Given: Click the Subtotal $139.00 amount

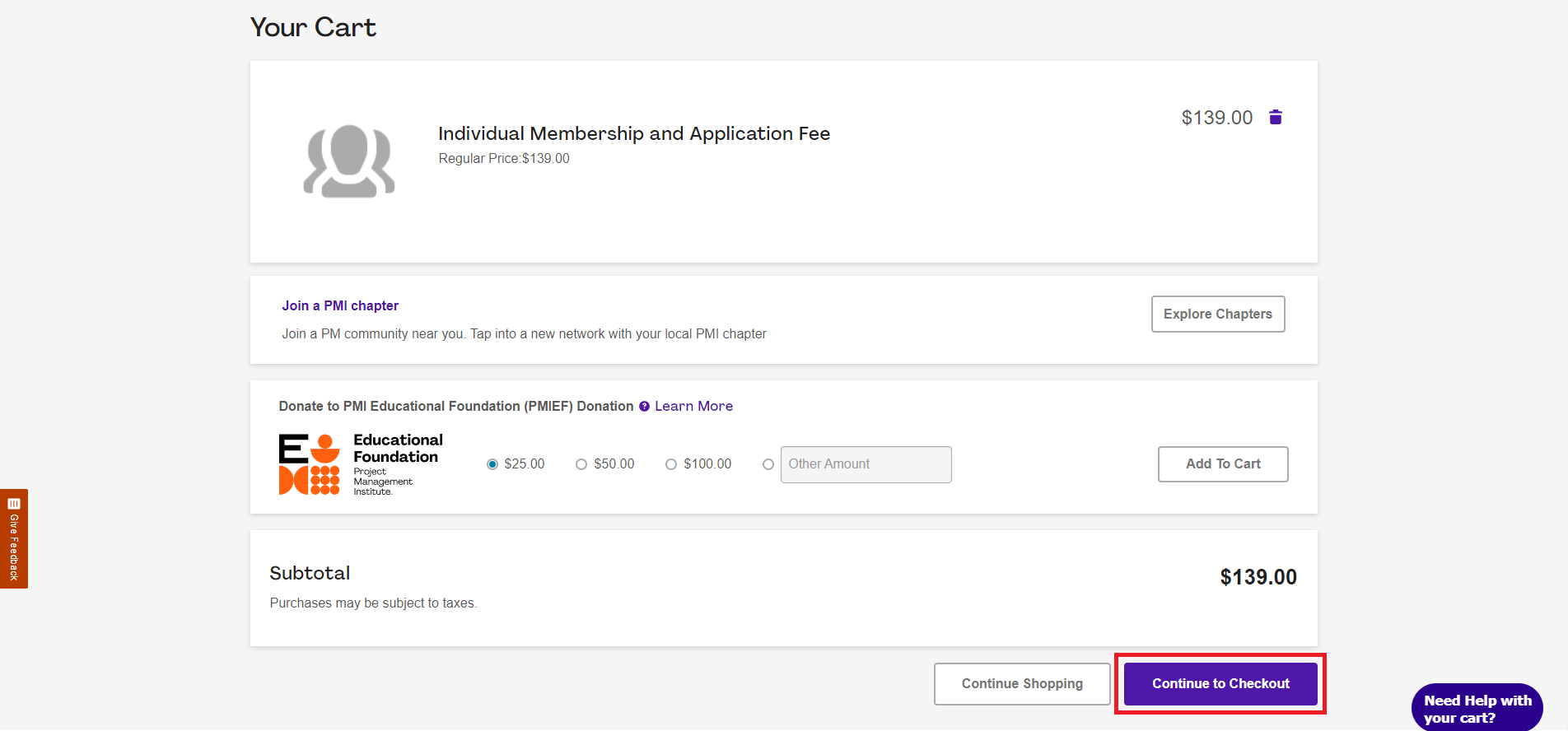Looking at the screenshot, I should tap(1258, 577).
